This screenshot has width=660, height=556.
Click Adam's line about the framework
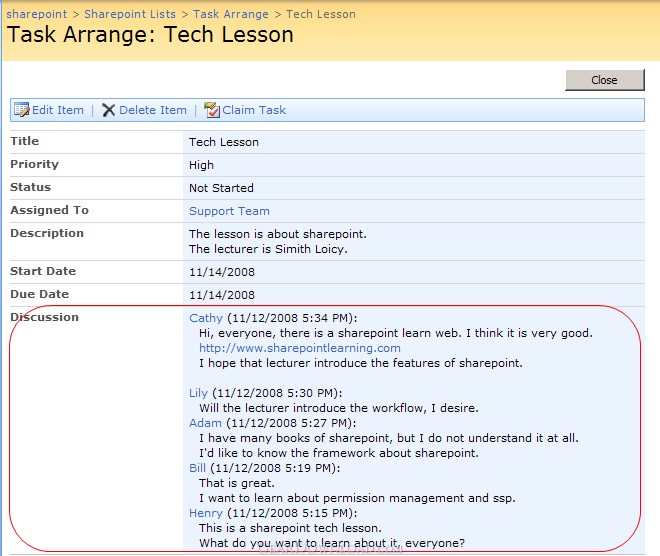[339, 453]
